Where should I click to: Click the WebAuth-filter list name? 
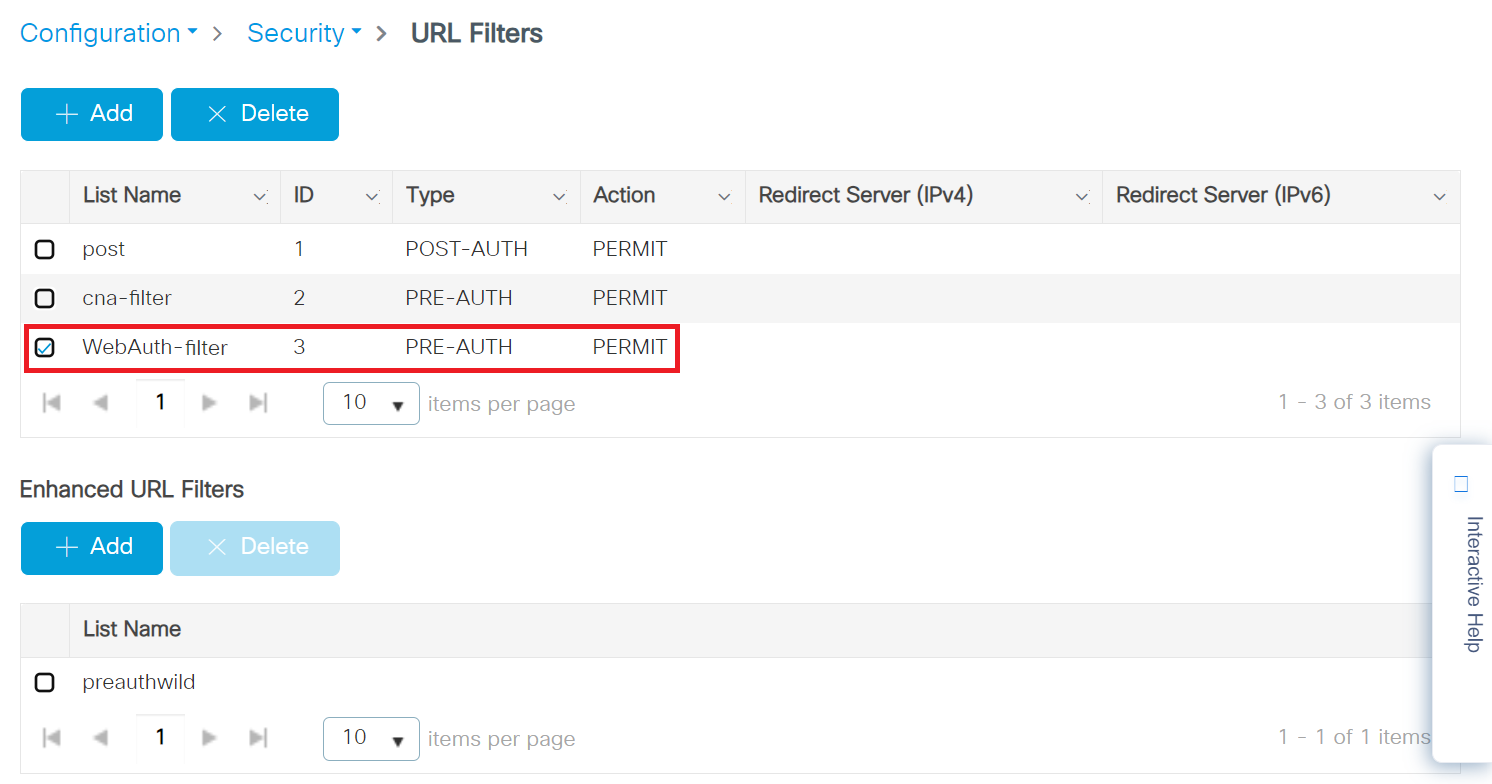click(155, 348)
